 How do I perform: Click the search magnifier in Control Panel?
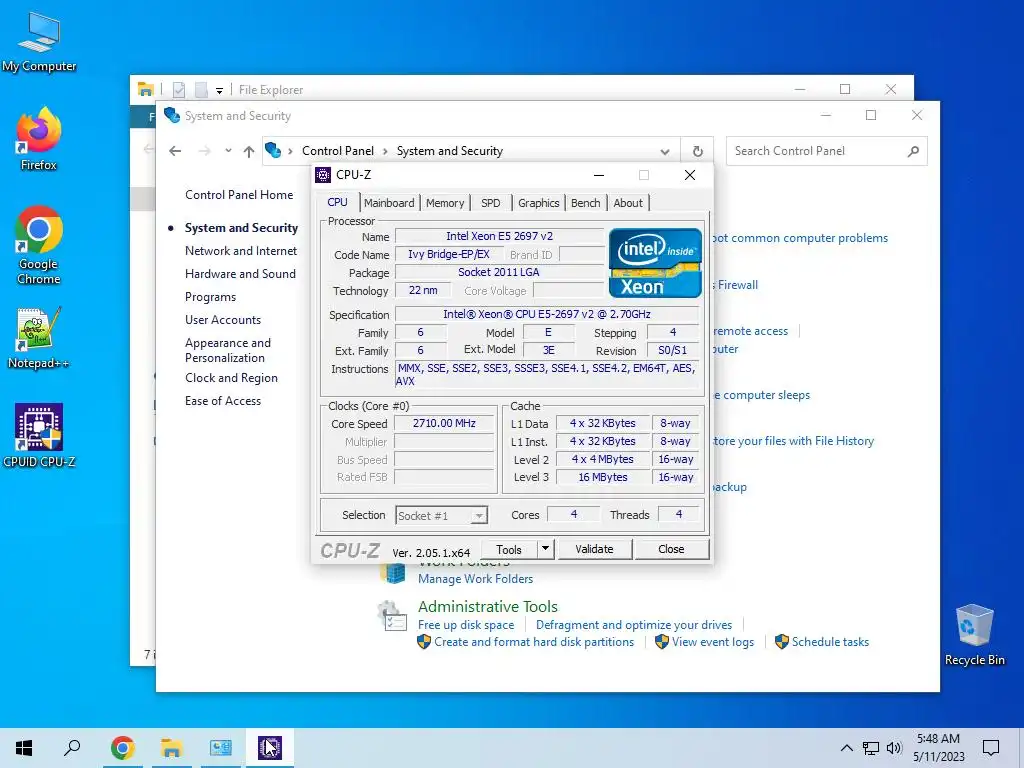[x=914, y=152]
